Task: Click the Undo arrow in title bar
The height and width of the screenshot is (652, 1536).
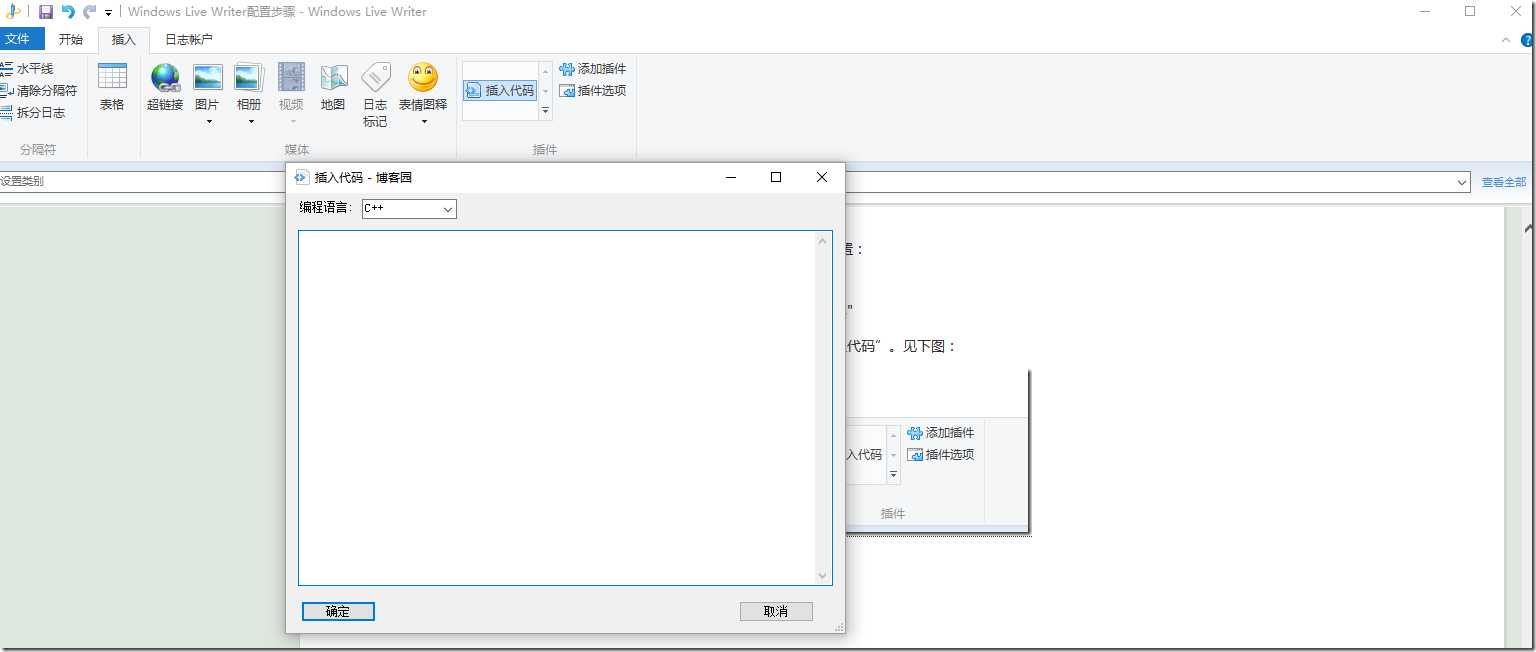Action: tap(68, 12)
